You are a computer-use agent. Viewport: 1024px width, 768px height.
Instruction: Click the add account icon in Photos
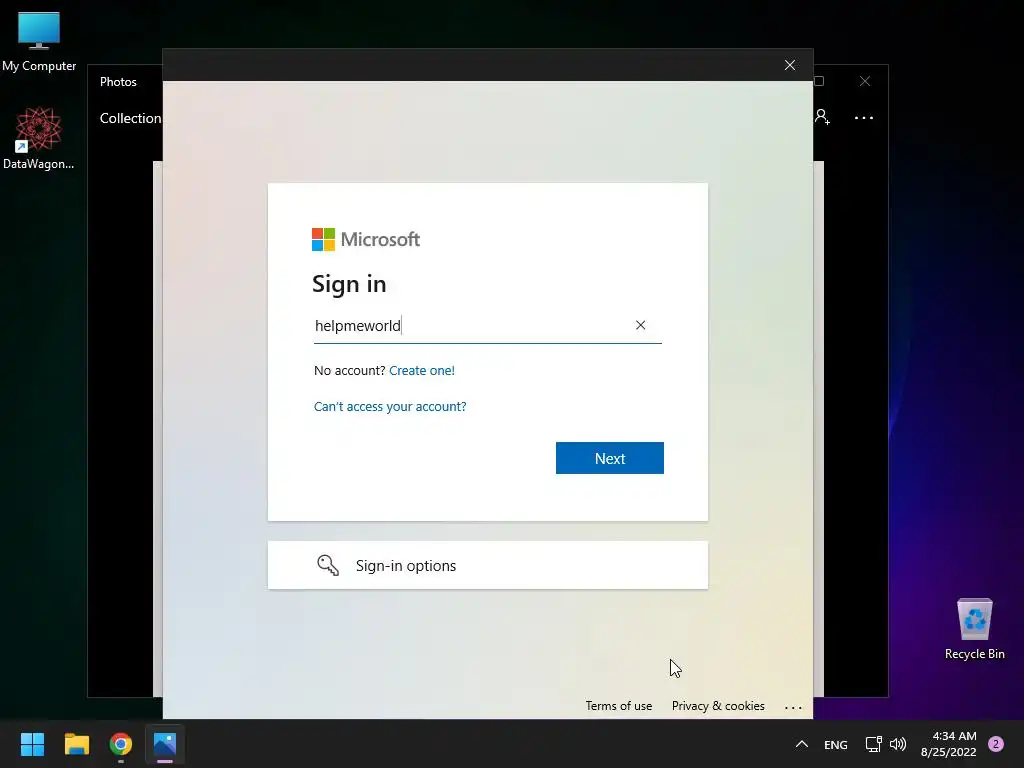[x=822, y=118]
